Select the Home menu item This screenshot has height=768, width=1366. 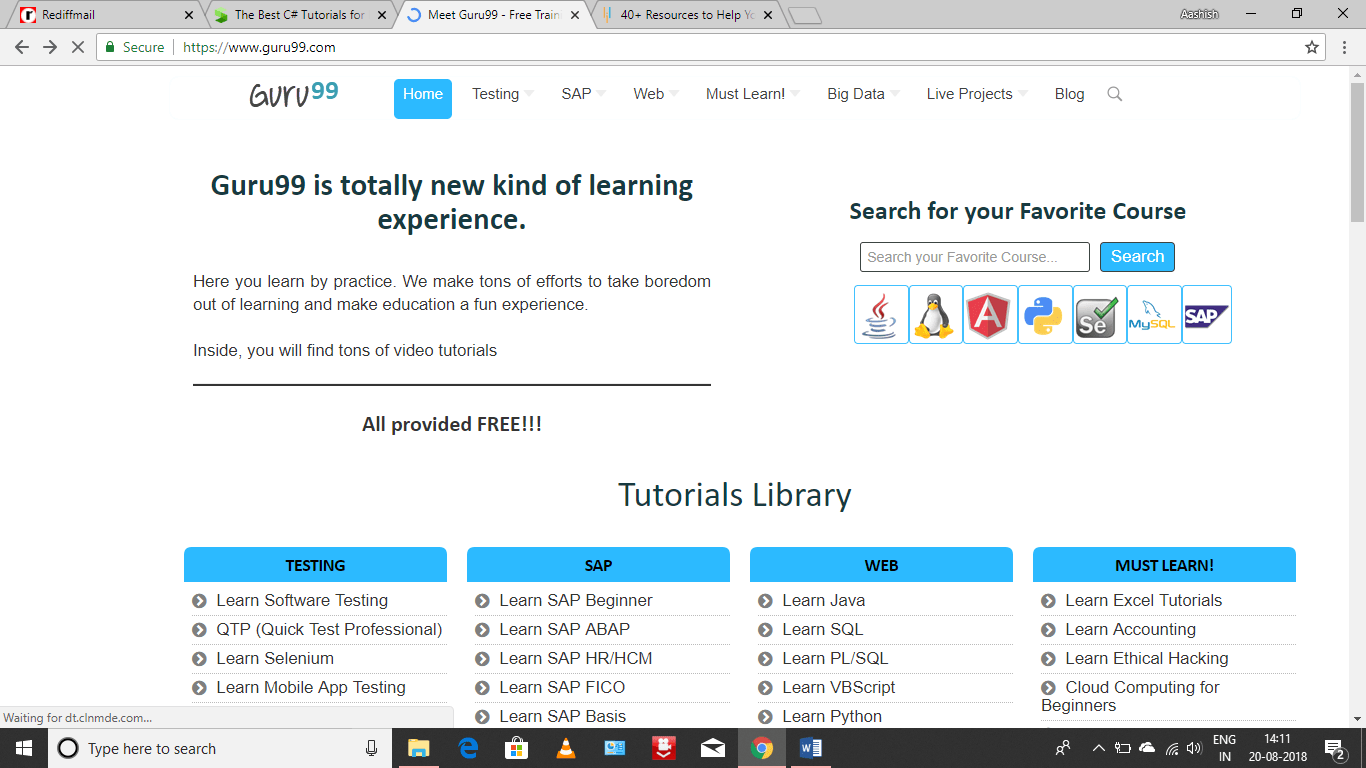point(422,94)
